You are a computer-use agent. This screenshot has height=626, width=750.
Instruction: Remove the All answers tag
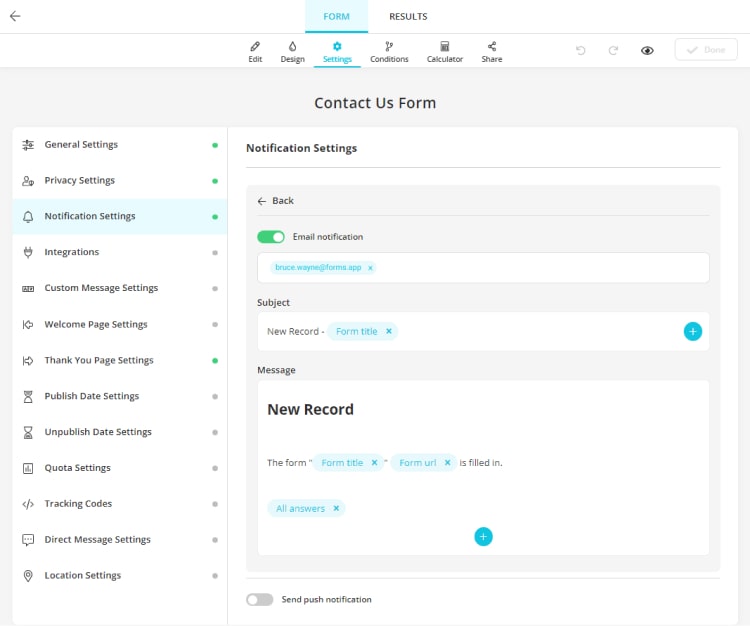coord(336,508)
